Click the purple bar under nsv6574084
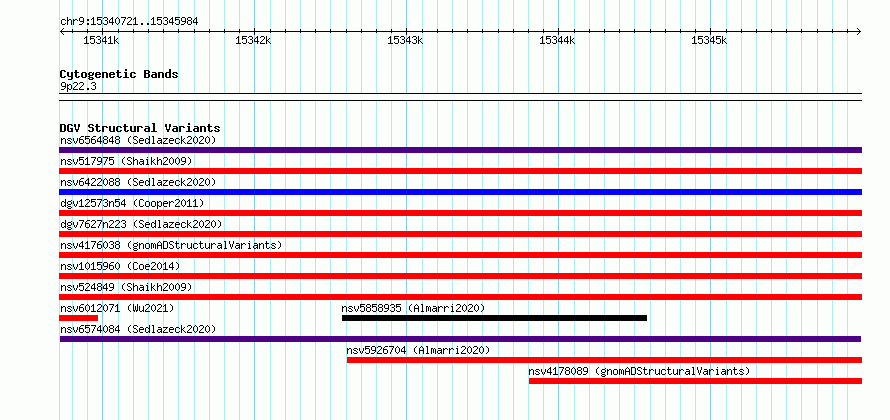The width and height of the screenshot is (890, 420). click(460, 339)
